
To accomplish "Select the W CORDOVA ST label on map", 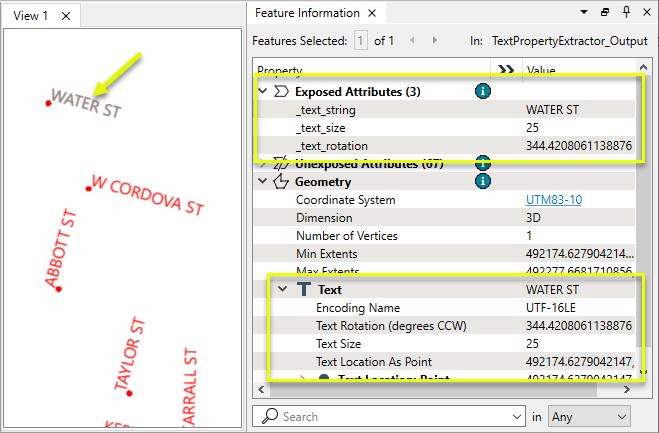I will point(147,196).
